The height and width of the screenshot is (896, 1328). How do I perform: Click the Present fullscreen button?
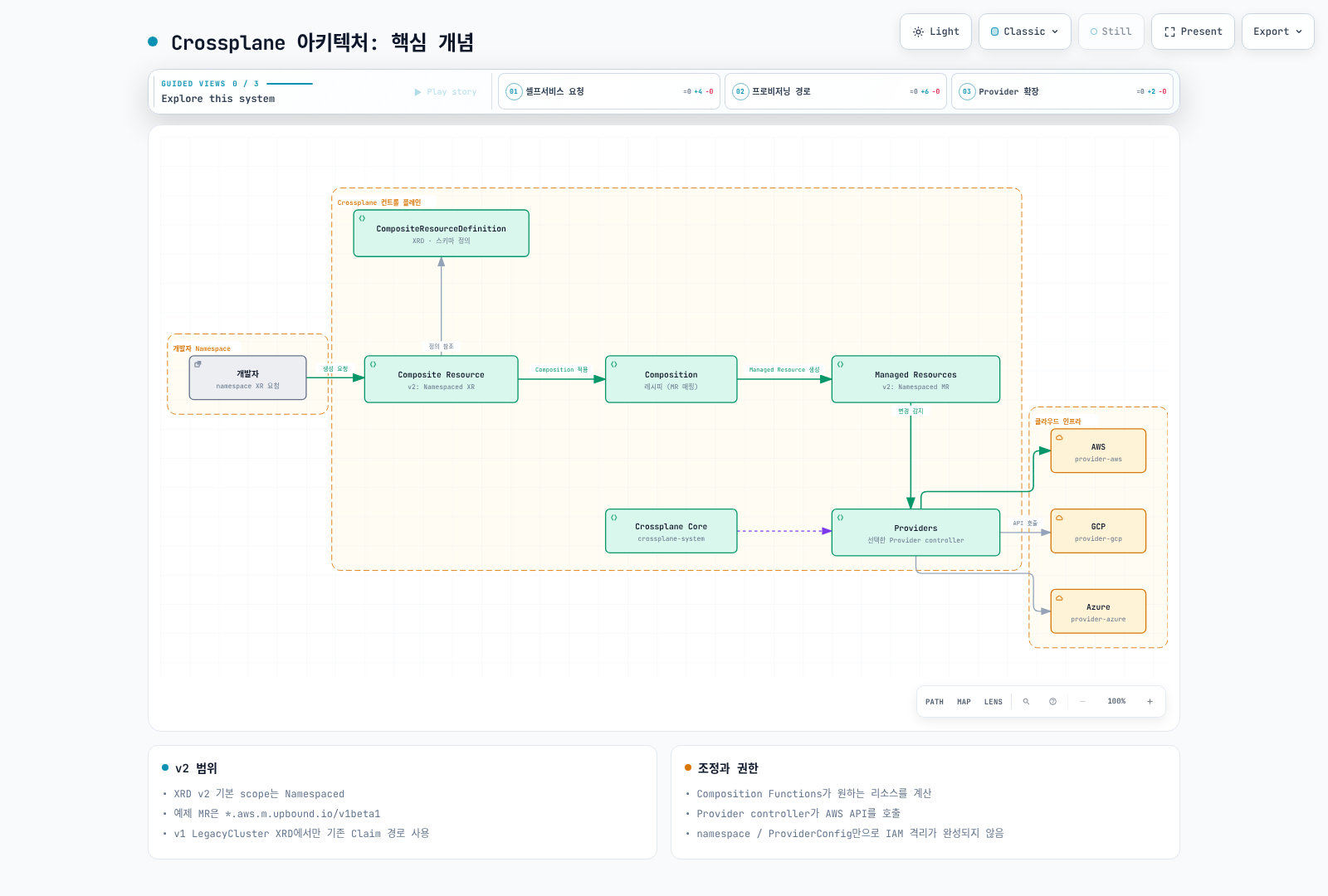click(x=1193, y=32)
